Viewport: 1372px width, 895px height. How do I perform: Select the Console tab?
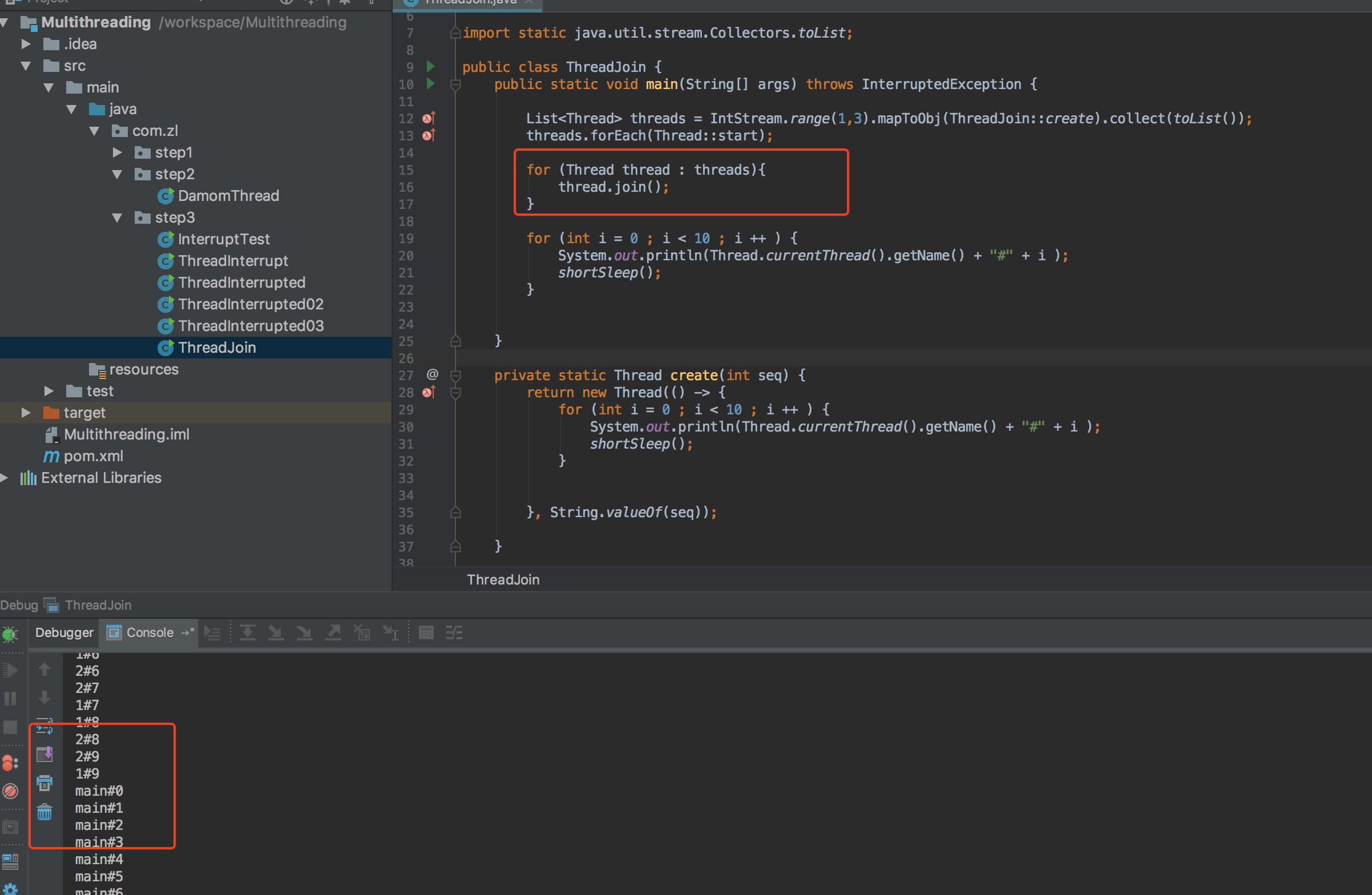[x=150, y=633]
